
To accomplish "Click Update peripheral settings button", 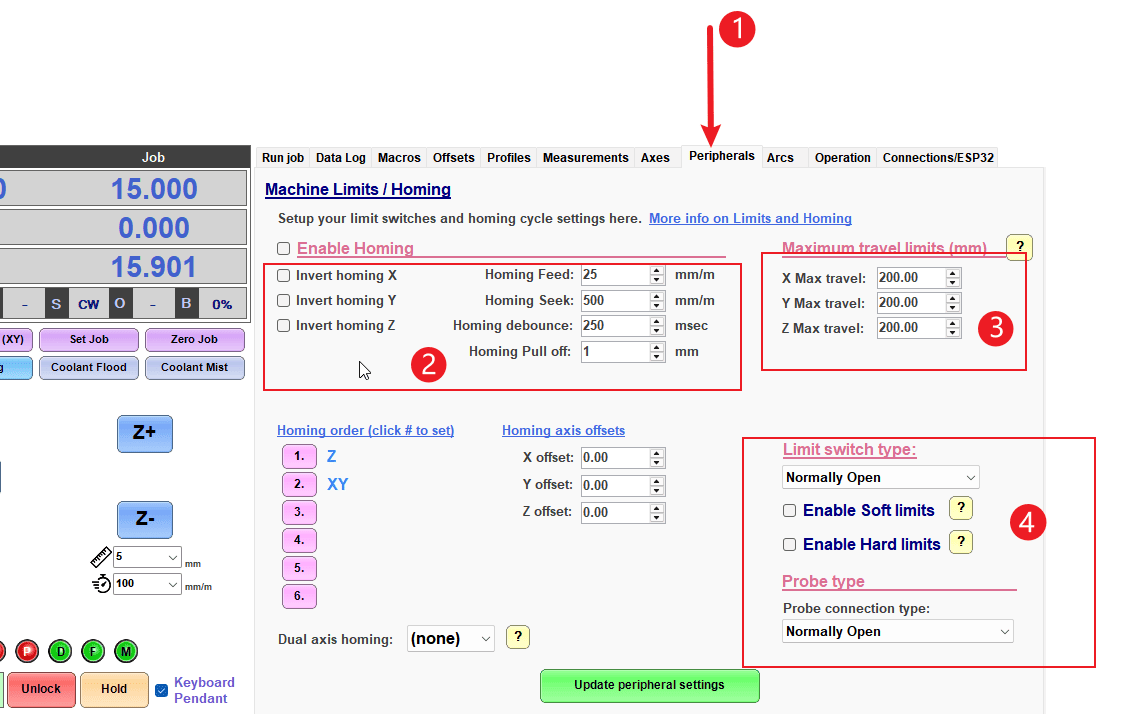I will pyautogui.click(x=649, y=686).
